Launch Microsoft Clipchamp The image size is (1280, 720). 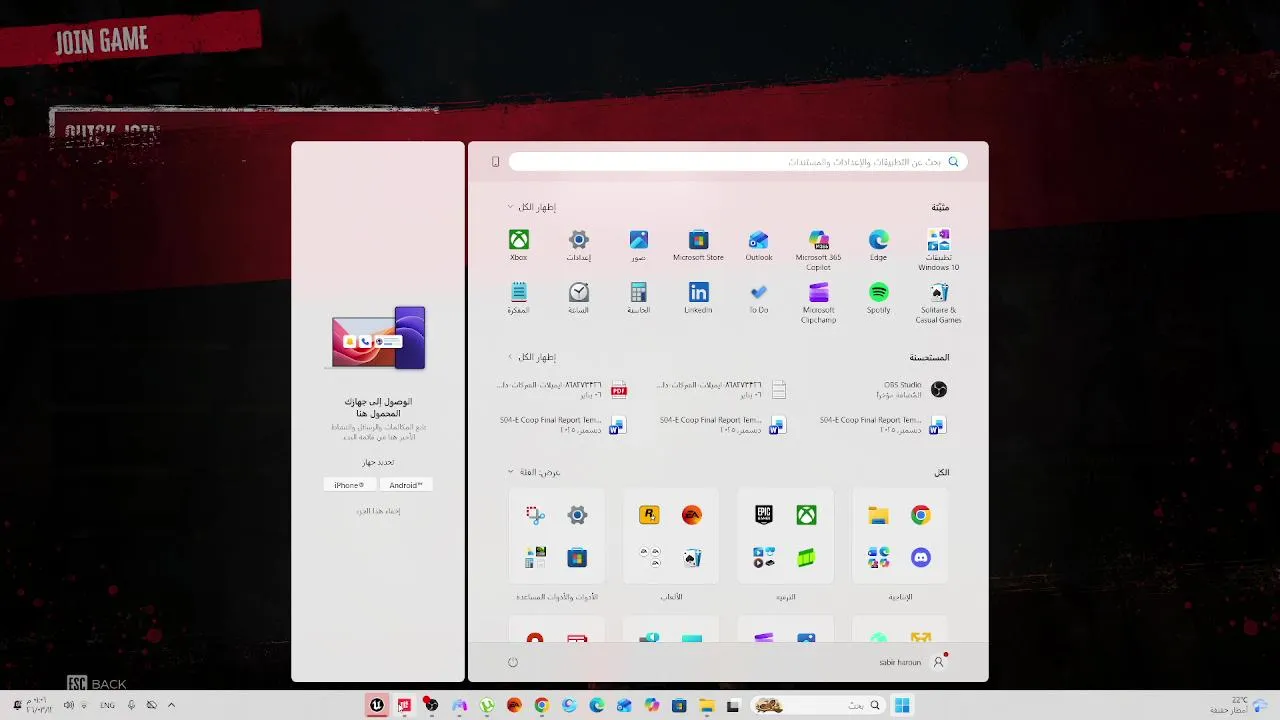[819, 302]
